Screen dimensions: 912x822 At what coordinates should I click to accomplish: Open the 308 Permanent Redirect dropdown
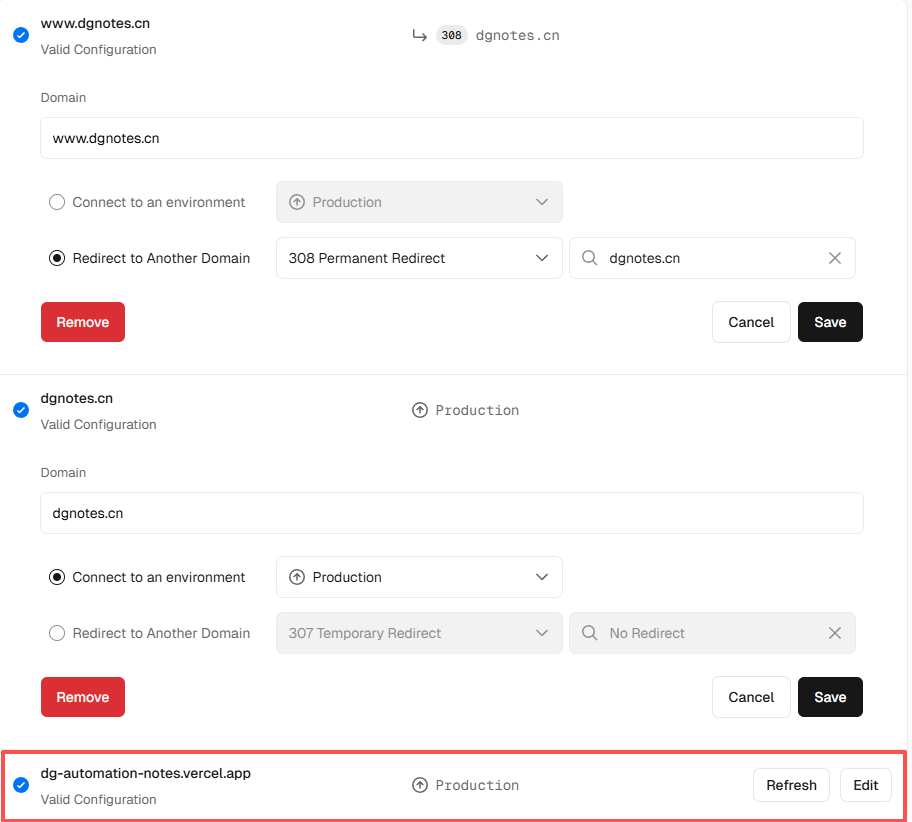[x=419, y=258]
